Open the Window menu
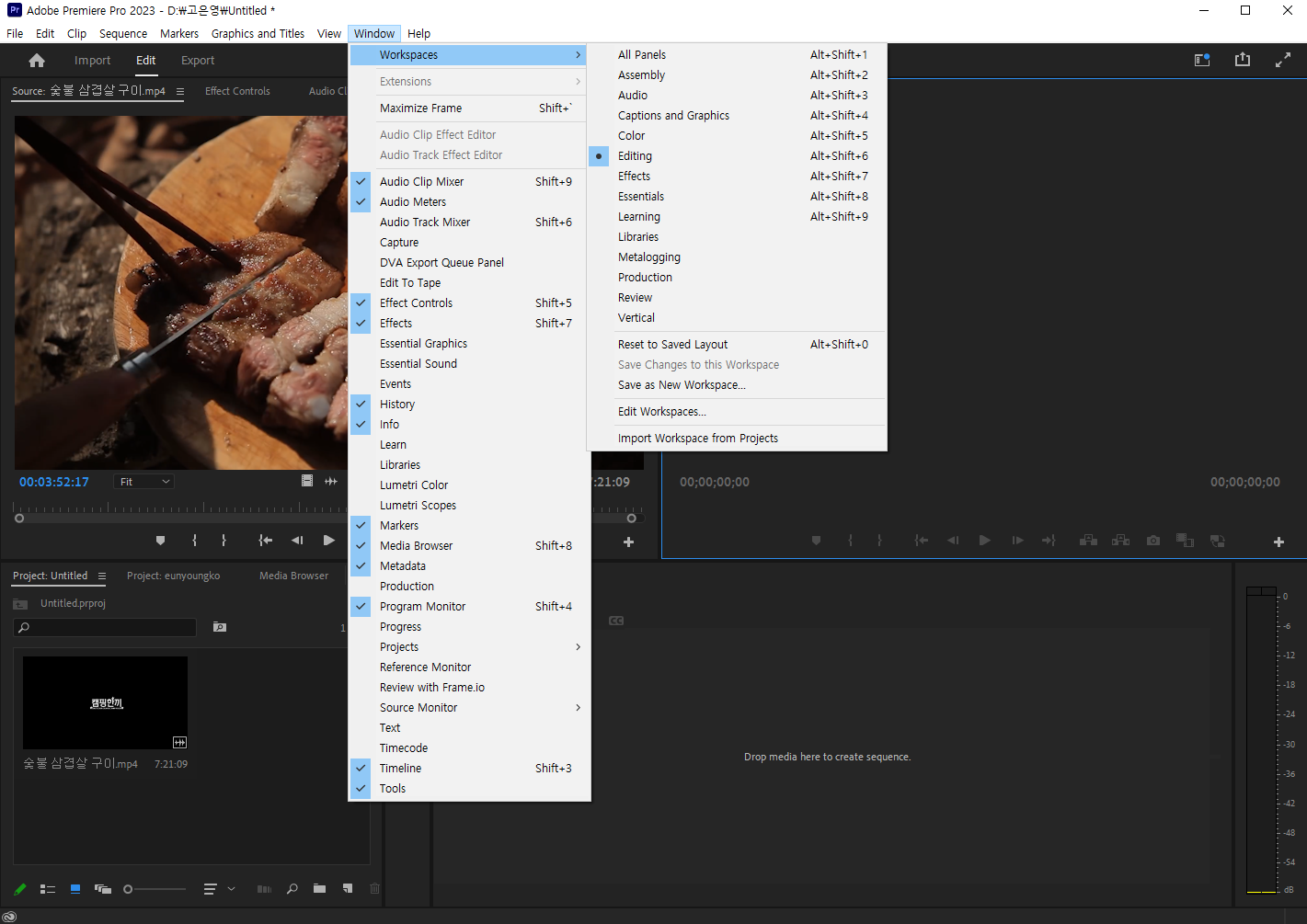1307x924 pixels. click(374, 34)
